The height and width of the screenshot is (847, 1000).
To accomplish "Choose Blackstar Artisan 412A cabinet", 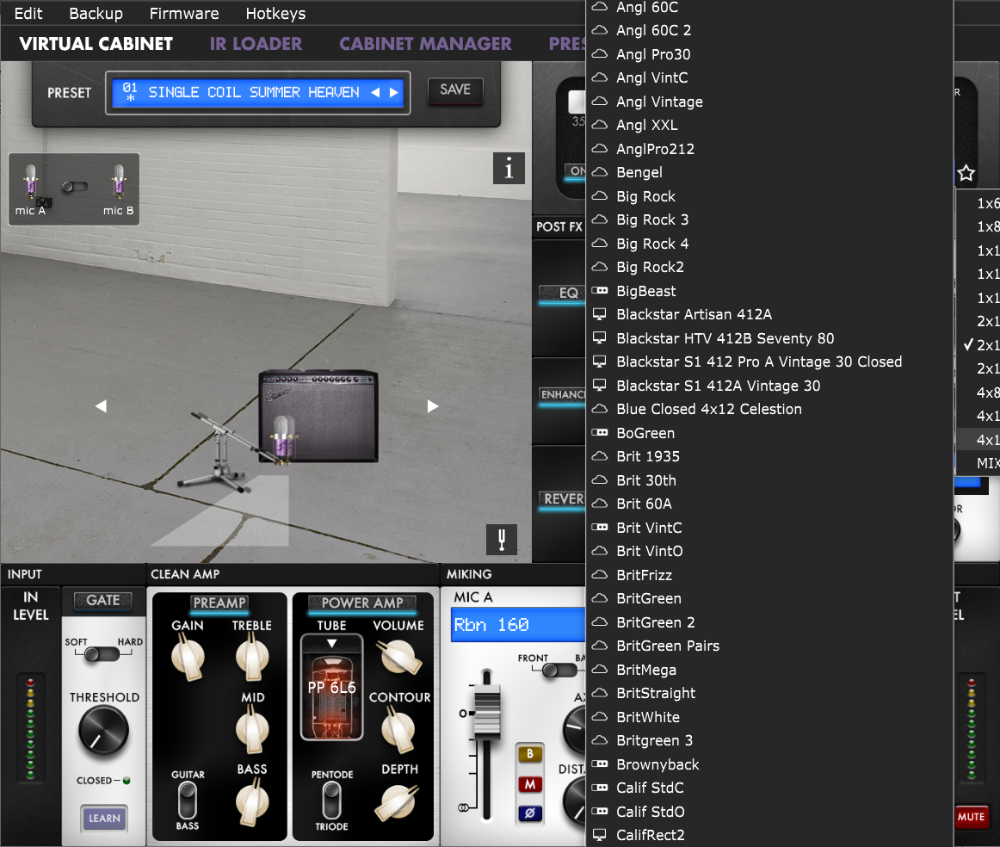I will click(769, 314).
